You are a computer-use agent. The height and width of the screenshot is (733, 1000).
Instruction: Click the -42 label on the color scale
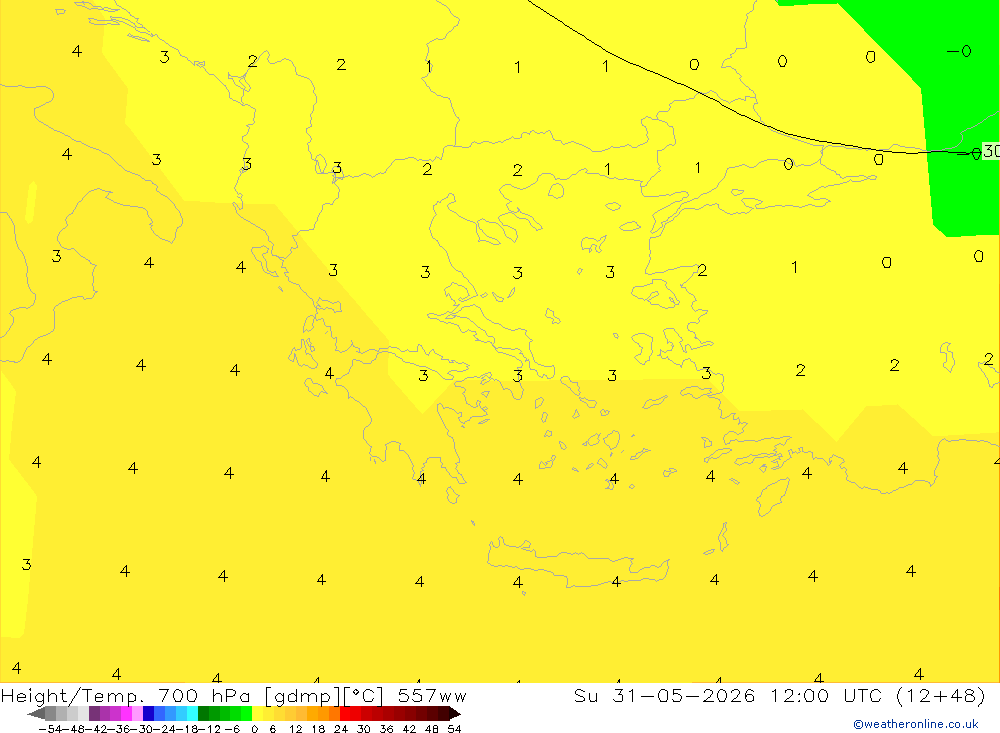pos(96,729)
